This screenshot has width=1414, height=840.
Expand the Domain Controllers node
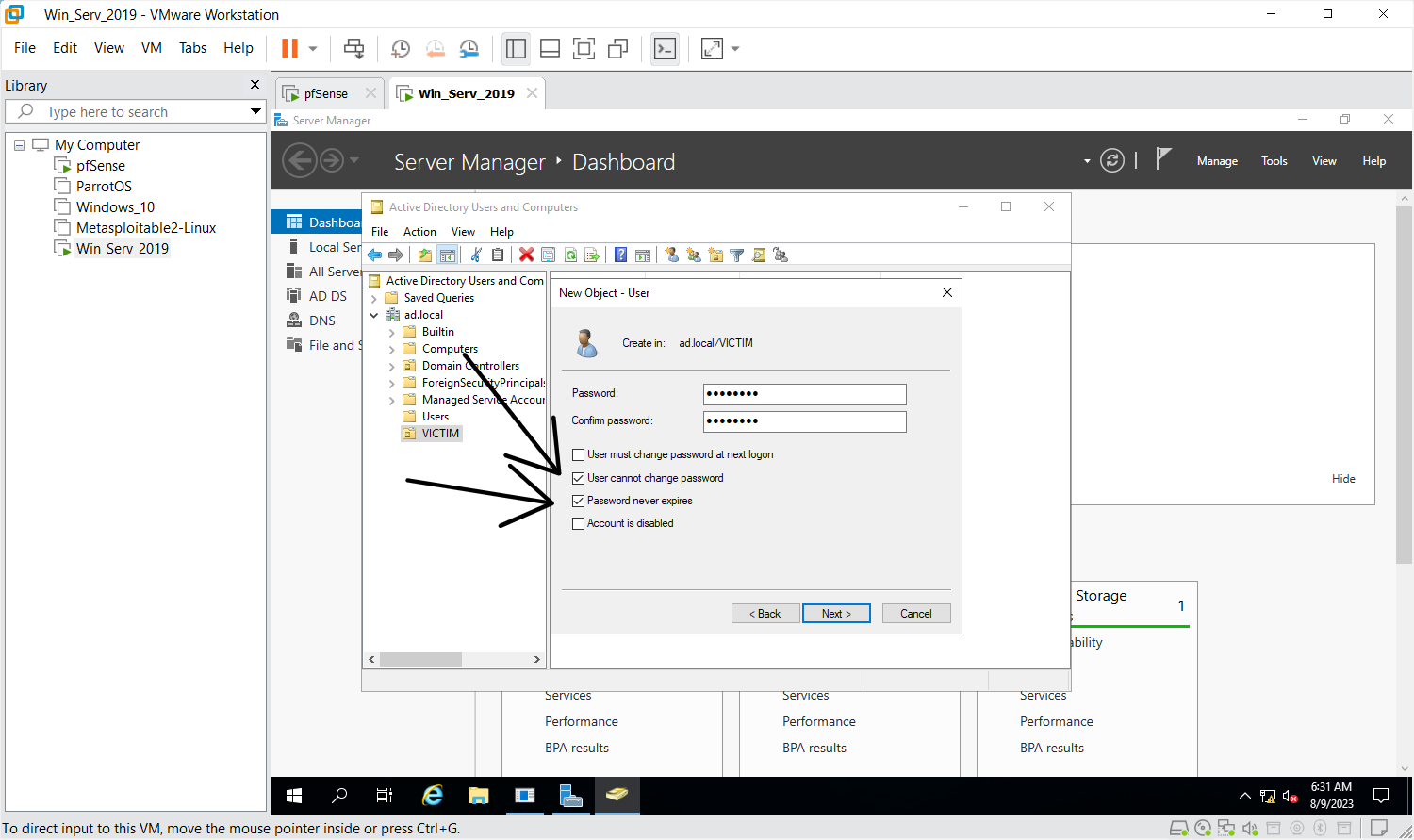pyautogui.click(x=392, y=366)
